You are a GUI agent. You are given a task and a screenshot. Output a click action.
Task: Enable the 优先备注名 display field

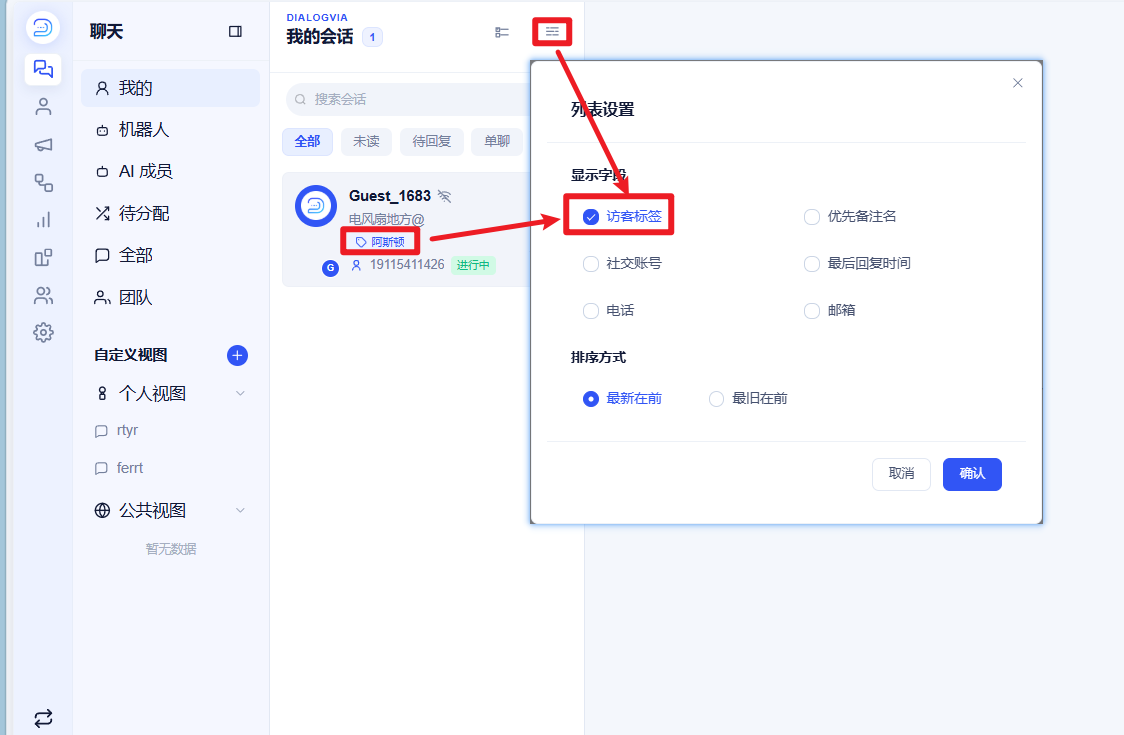(811, 217)
